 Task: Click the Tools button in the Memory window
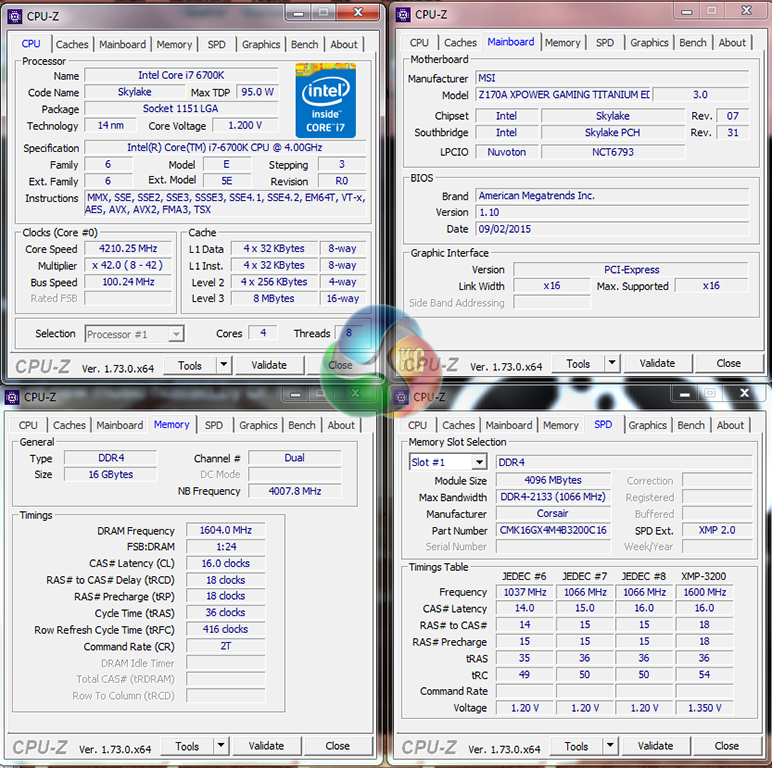(187, 746)
